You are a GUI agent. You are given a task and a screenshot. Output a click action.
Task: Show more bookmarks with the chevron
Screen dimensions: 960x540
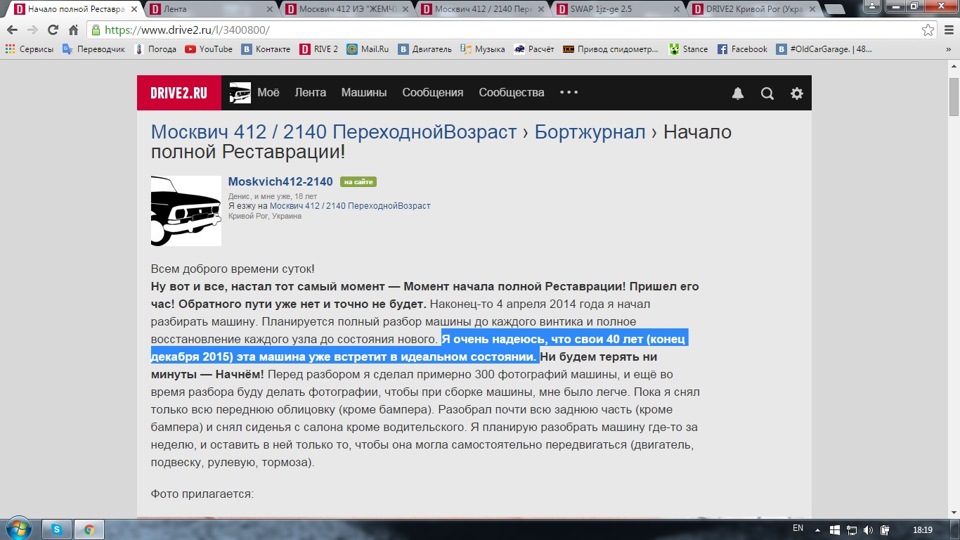coord(948,49)
